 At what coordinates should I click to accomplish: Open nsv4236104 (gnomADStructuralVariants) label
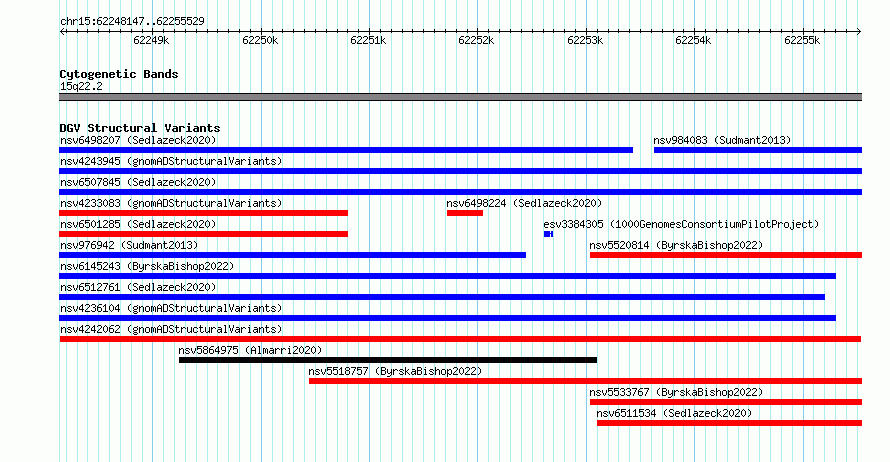171,308
